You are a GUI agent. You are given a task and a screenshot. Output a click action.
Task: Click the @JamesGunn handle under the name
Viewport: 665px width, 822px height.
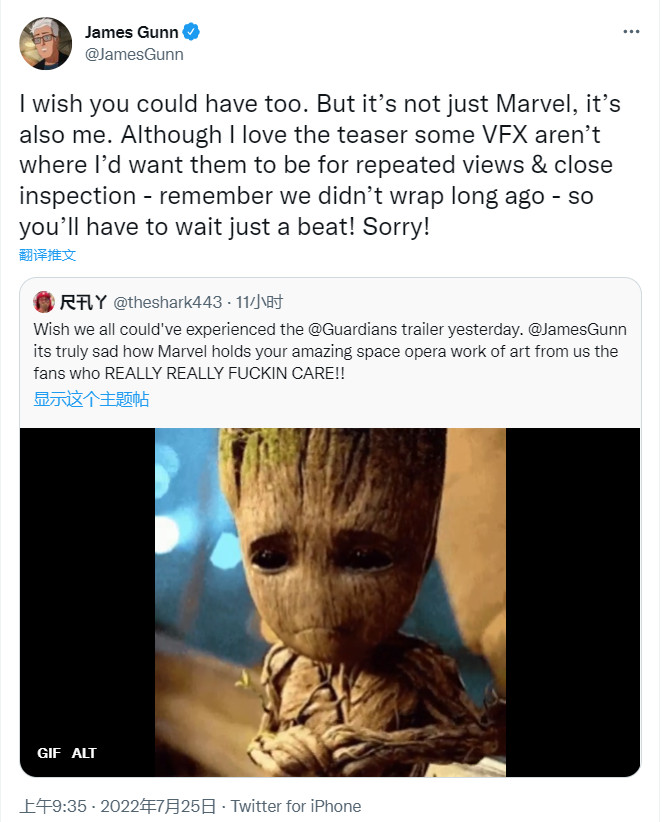tap(134, 54)
